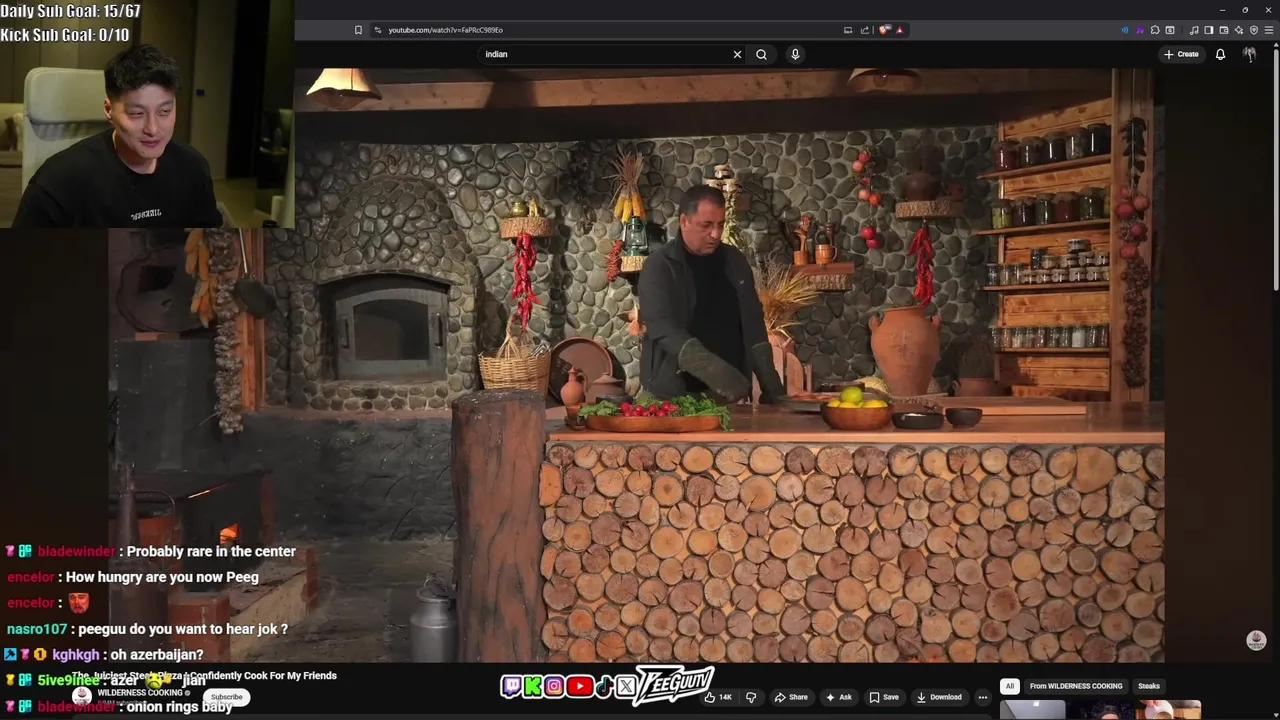Open the VPN shield icon

tap(1254, 30)
